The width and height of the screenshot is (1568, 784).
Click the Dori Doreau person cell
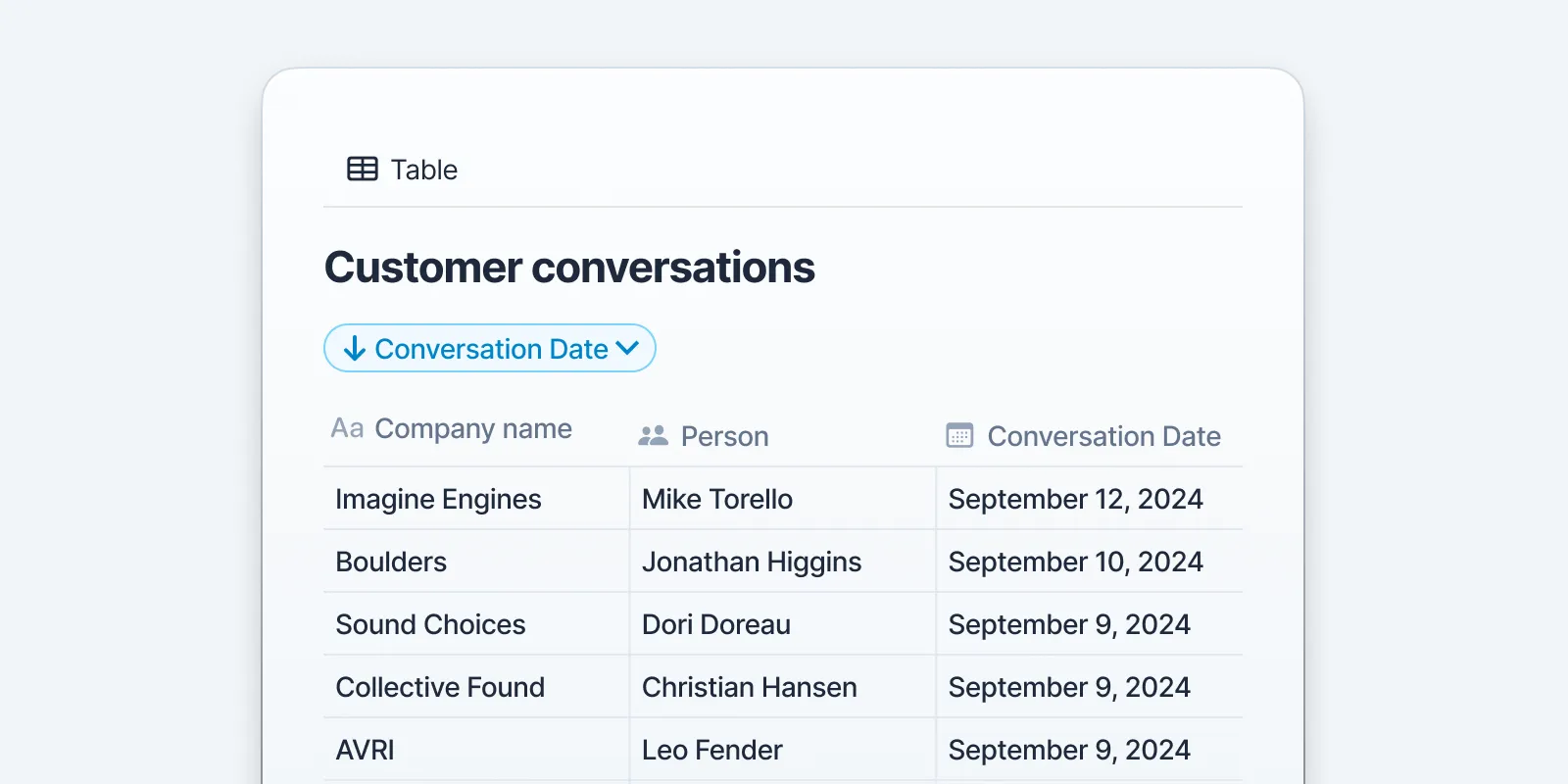[x=716, y=624]
